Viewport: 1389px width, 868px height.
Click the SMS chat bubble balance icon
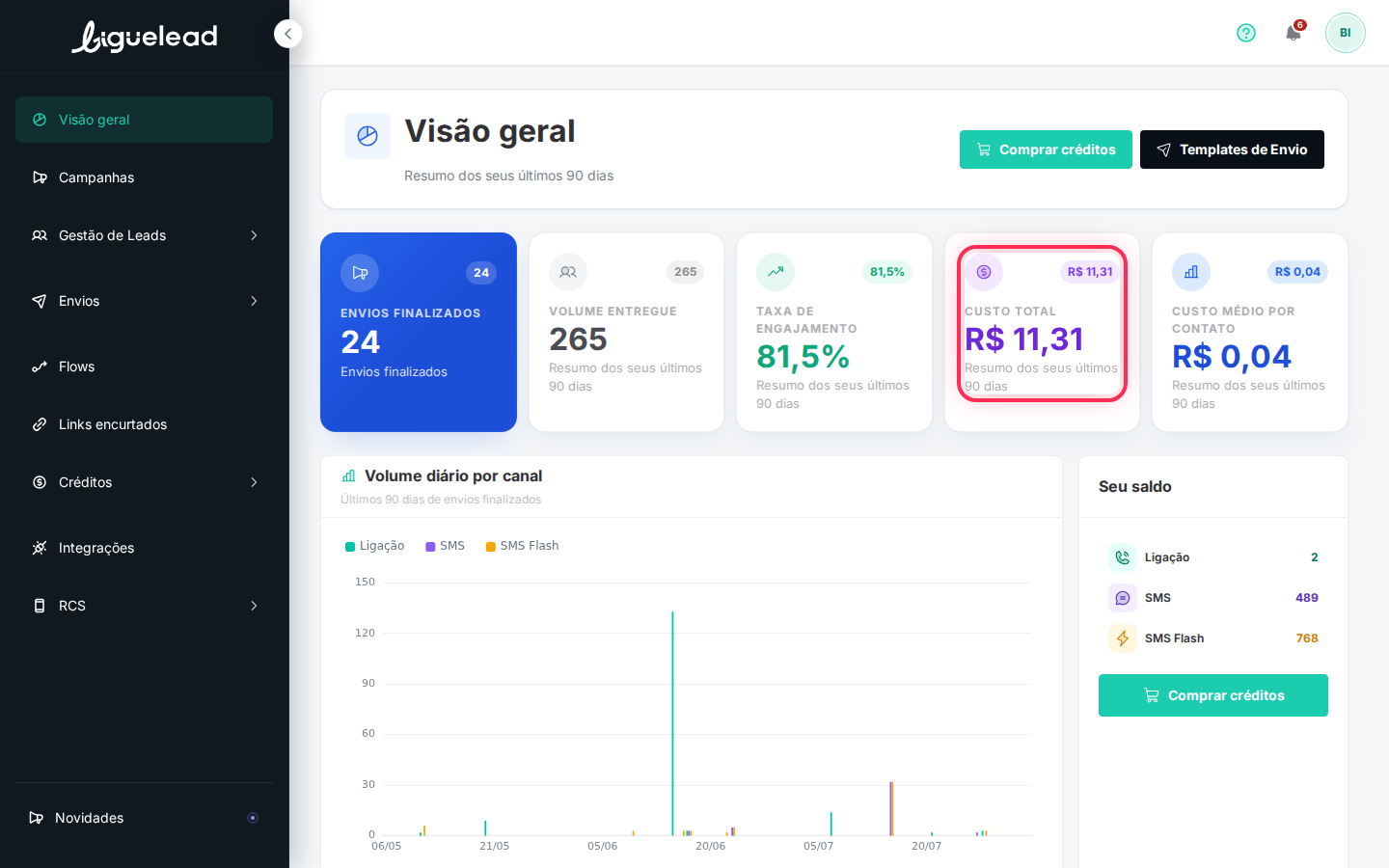coord(1123,598)
